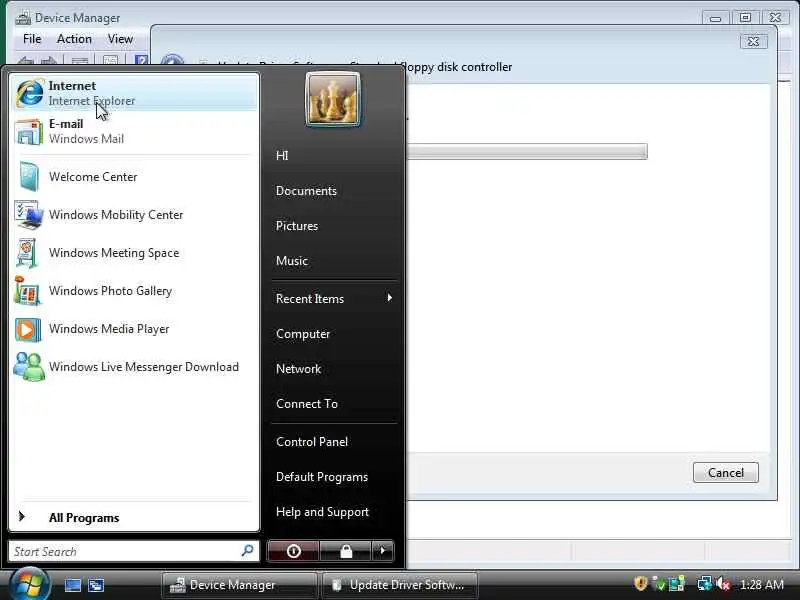Switch to Device Manager taskbar button
The height and width of the screenshot is (600, 800).
[238, 585]
